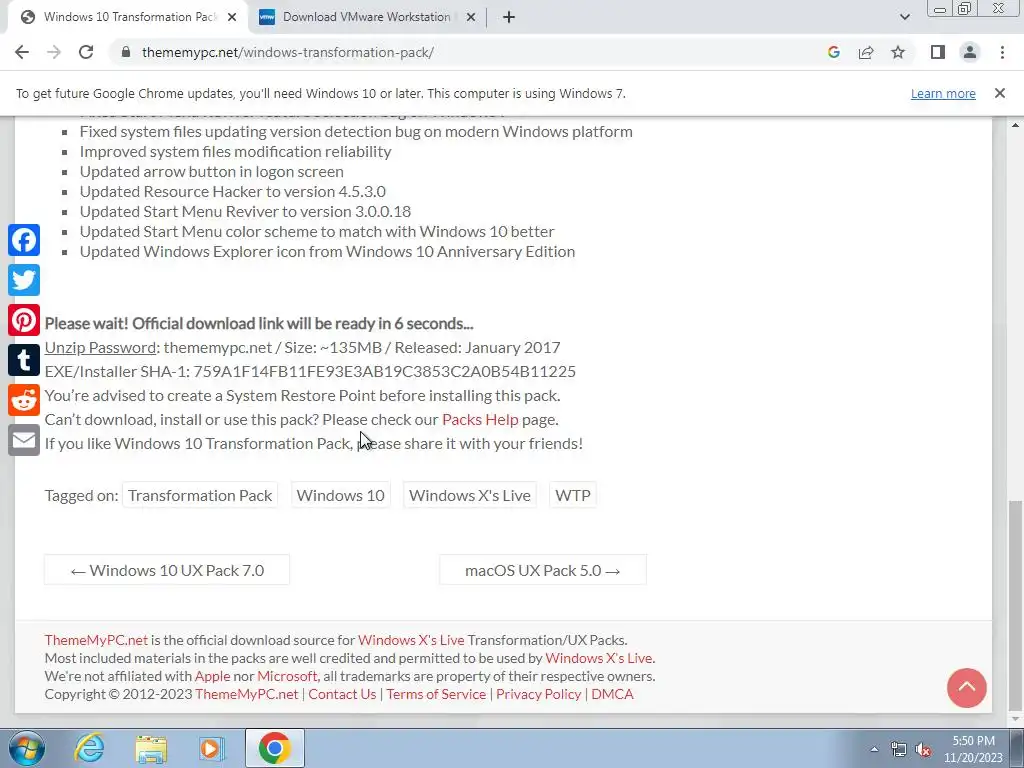Open the Apple footer link
Viewport: 1024px width, 768px height.
point(212,676)
